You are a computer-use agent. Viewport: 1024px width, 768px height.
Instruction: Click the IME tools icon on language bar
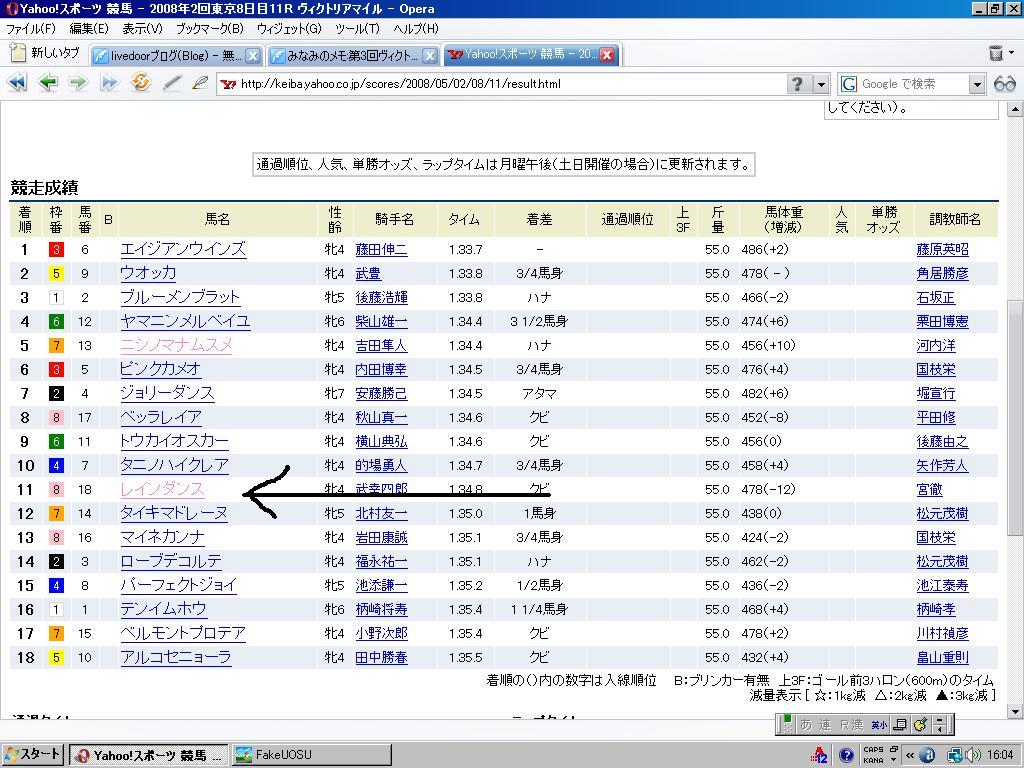(920, 724)
